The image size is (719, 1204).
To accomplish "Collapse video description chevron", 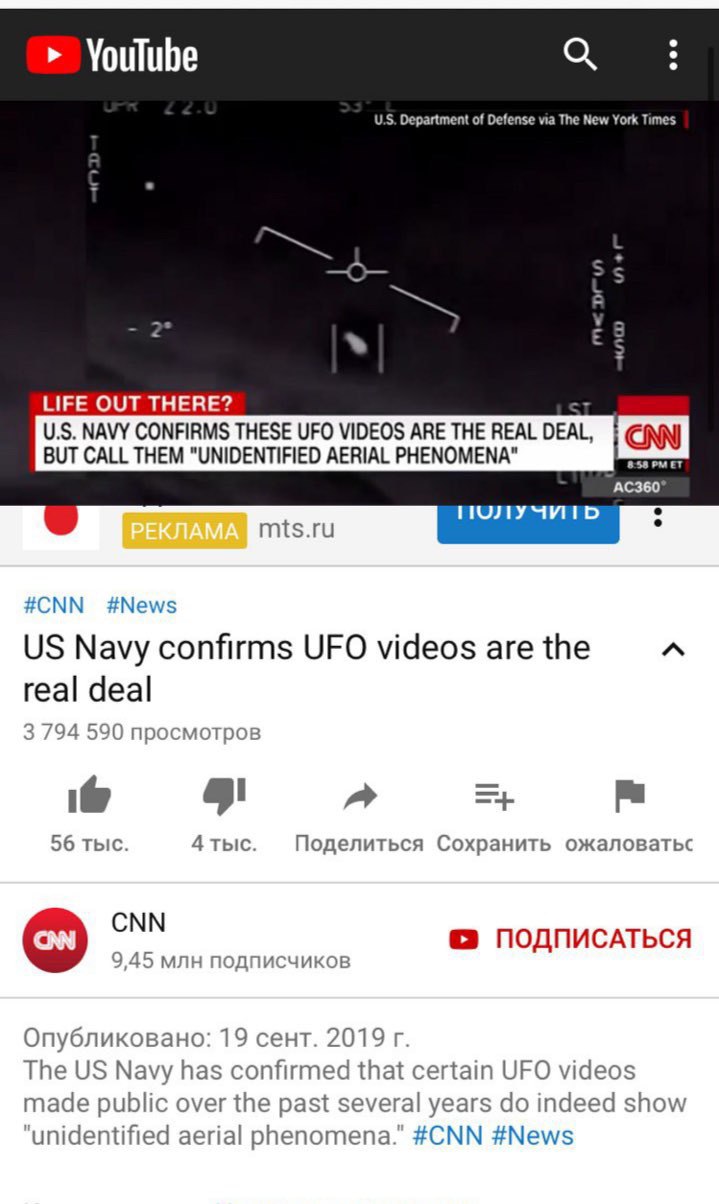I will click(x=673, y=650).
